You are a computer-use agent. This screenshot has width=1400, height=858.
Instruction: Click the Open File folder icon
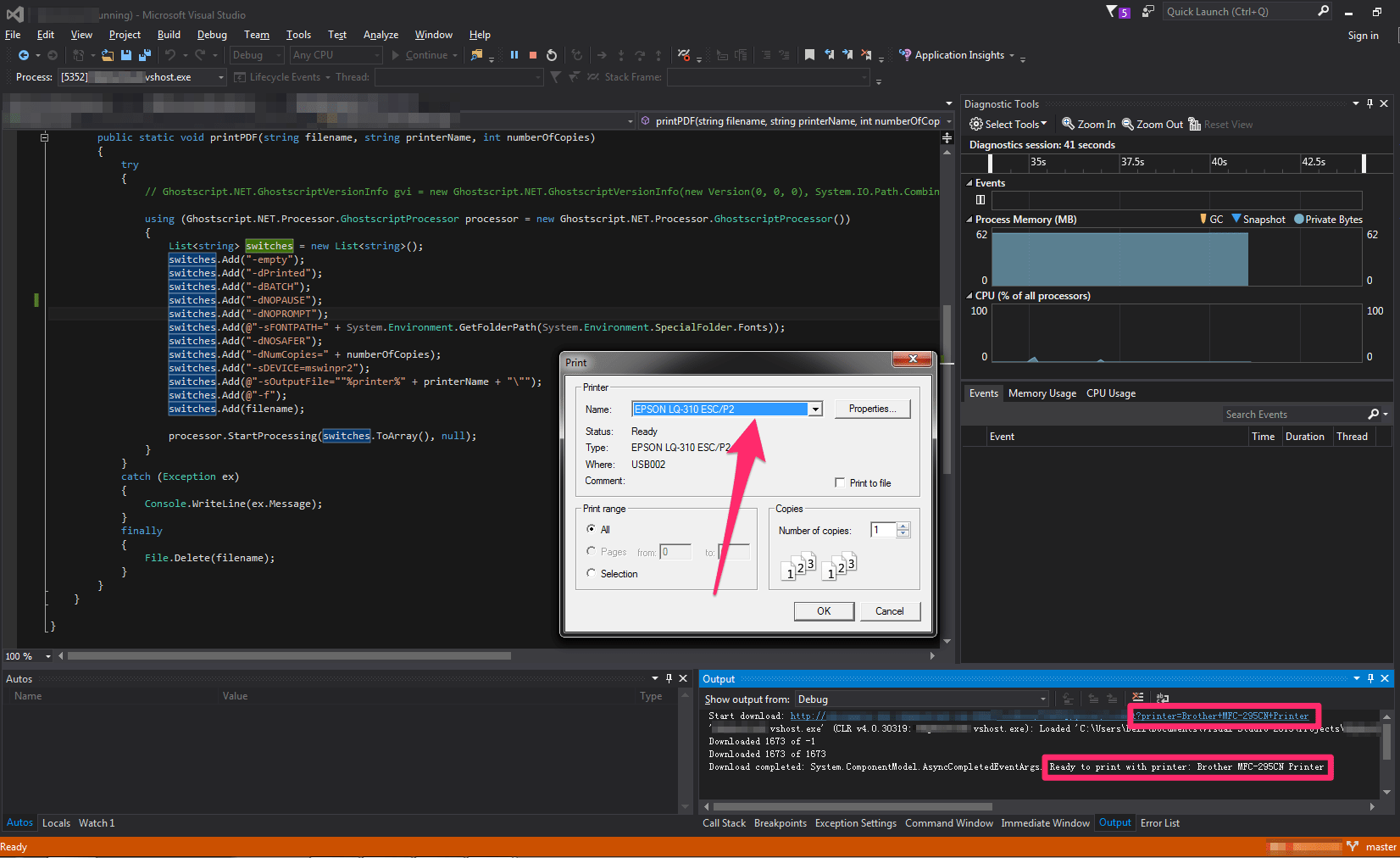(x=108, y=55)
